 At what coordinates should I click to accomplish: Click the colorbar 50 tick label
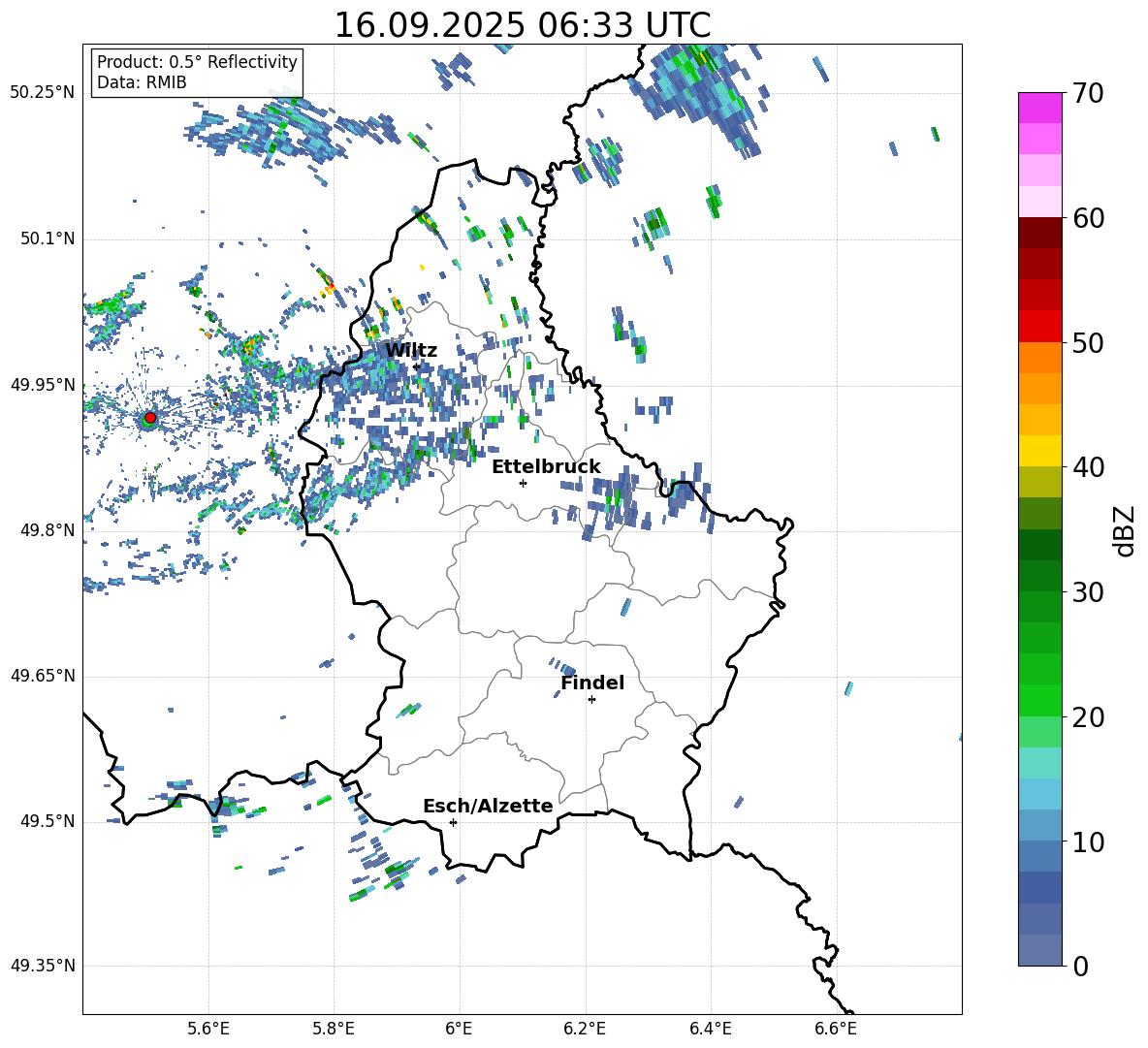(1088, 343)
